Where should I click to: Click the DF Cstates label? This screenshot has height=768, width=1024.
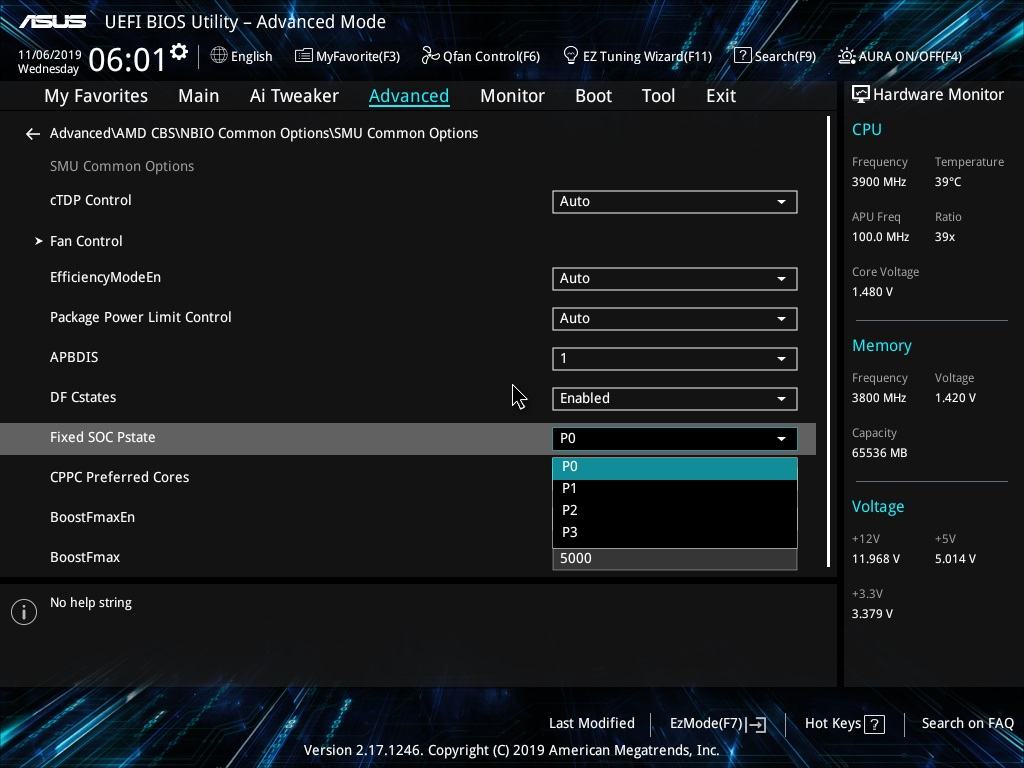coord(83,398)
